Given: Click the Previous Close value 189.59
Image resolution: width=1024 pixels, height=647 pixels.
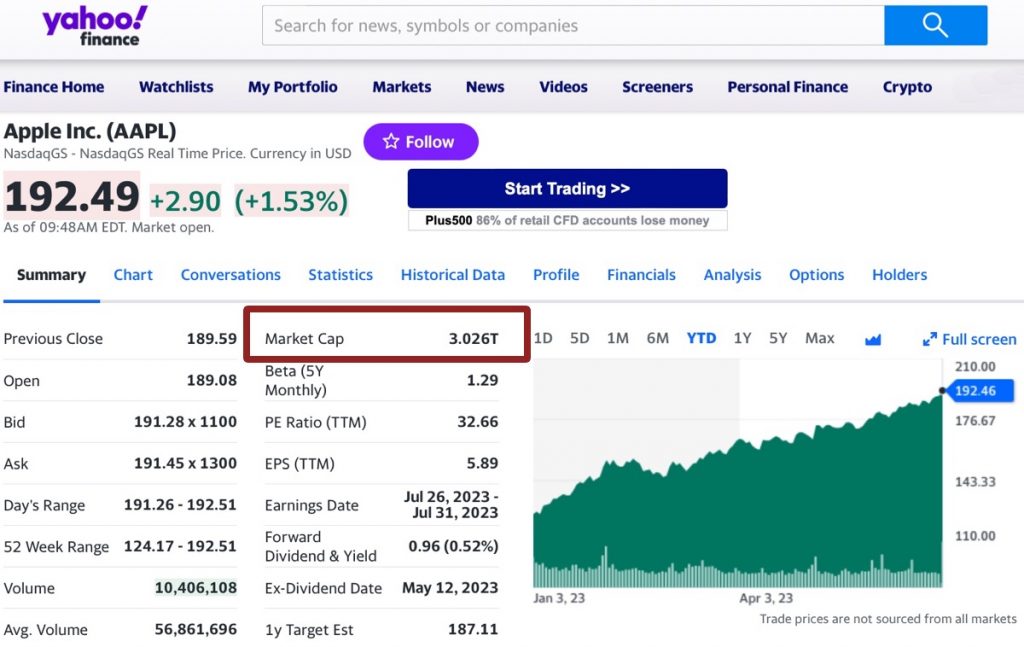Looking at the screenshot, I should [x=212, y=339].
